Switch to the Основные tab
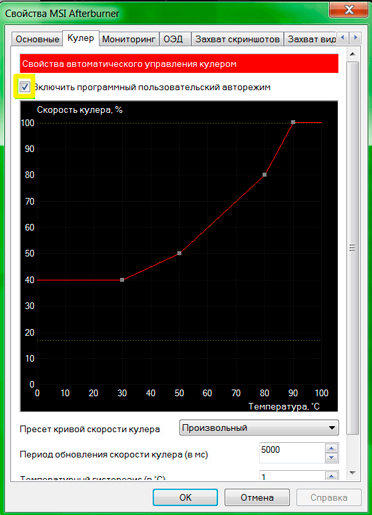Image resolution: width=372 pixels, height=515 pixels. click(37, 39)
